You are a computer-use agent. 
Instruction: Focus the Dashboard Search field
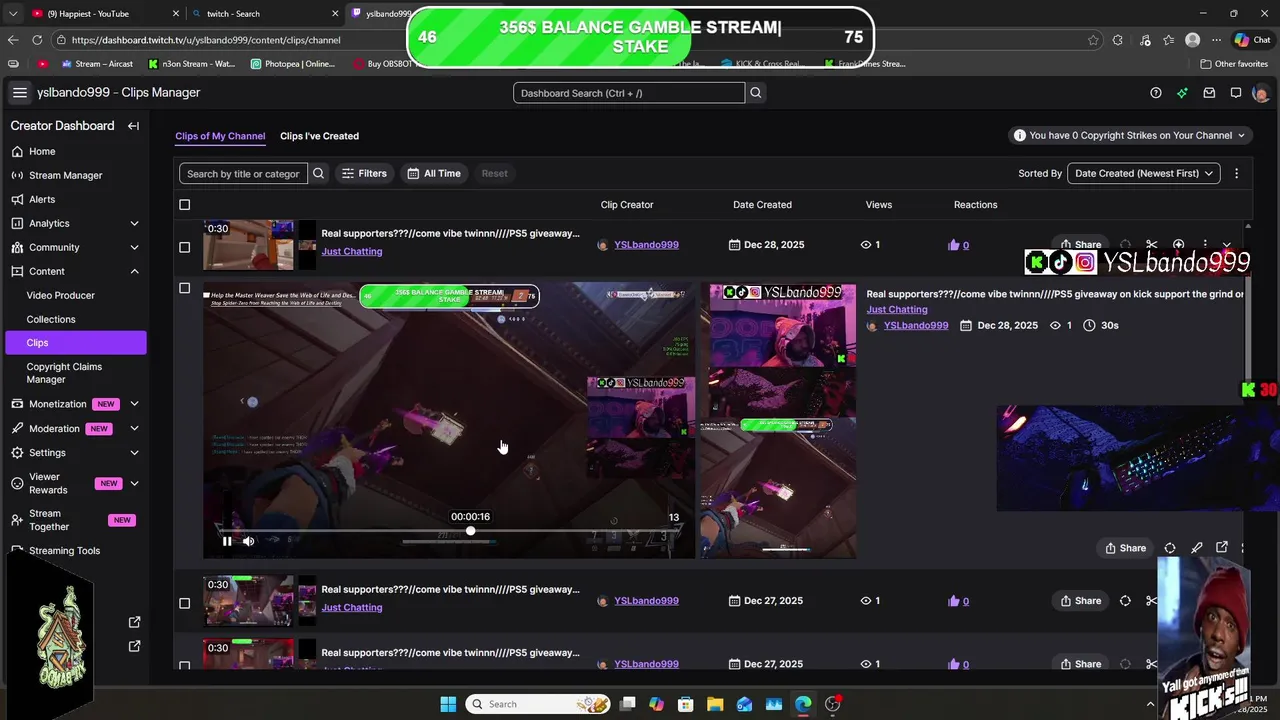click(629, 93)
